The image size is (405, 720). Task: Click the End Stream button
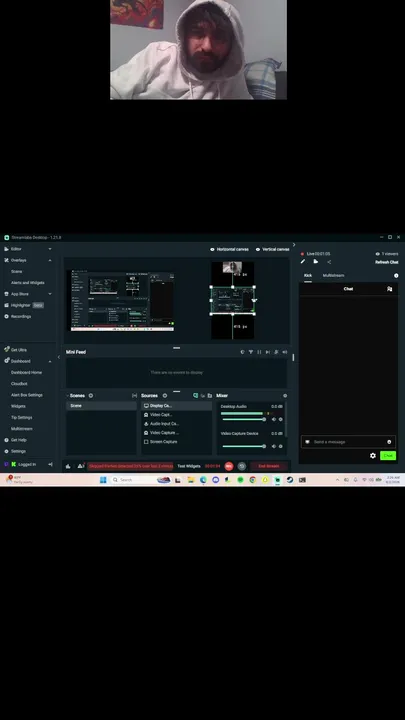coord(269,466)
